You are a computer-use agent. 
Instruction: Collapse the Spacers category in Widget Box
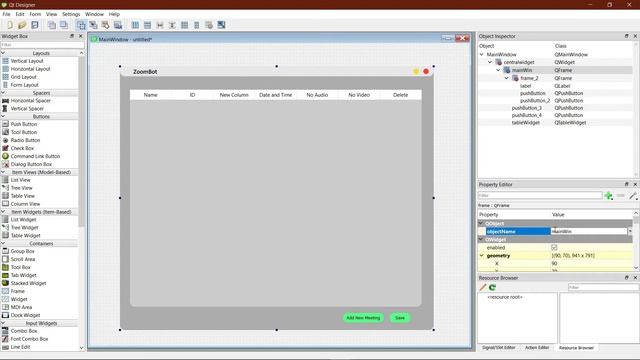(3, 93)
